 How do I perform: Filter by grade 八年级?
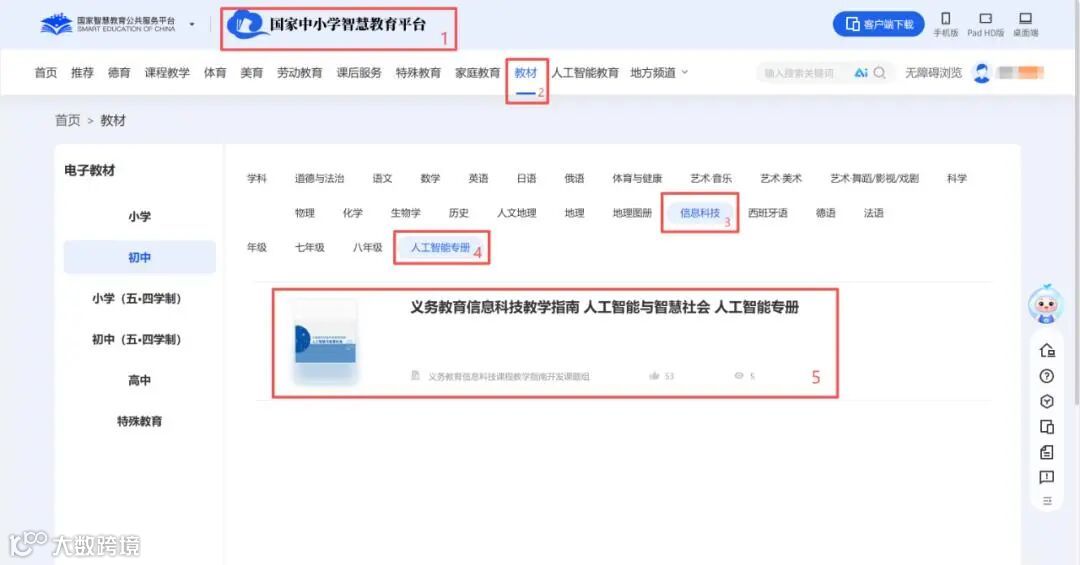pos(368,247)
